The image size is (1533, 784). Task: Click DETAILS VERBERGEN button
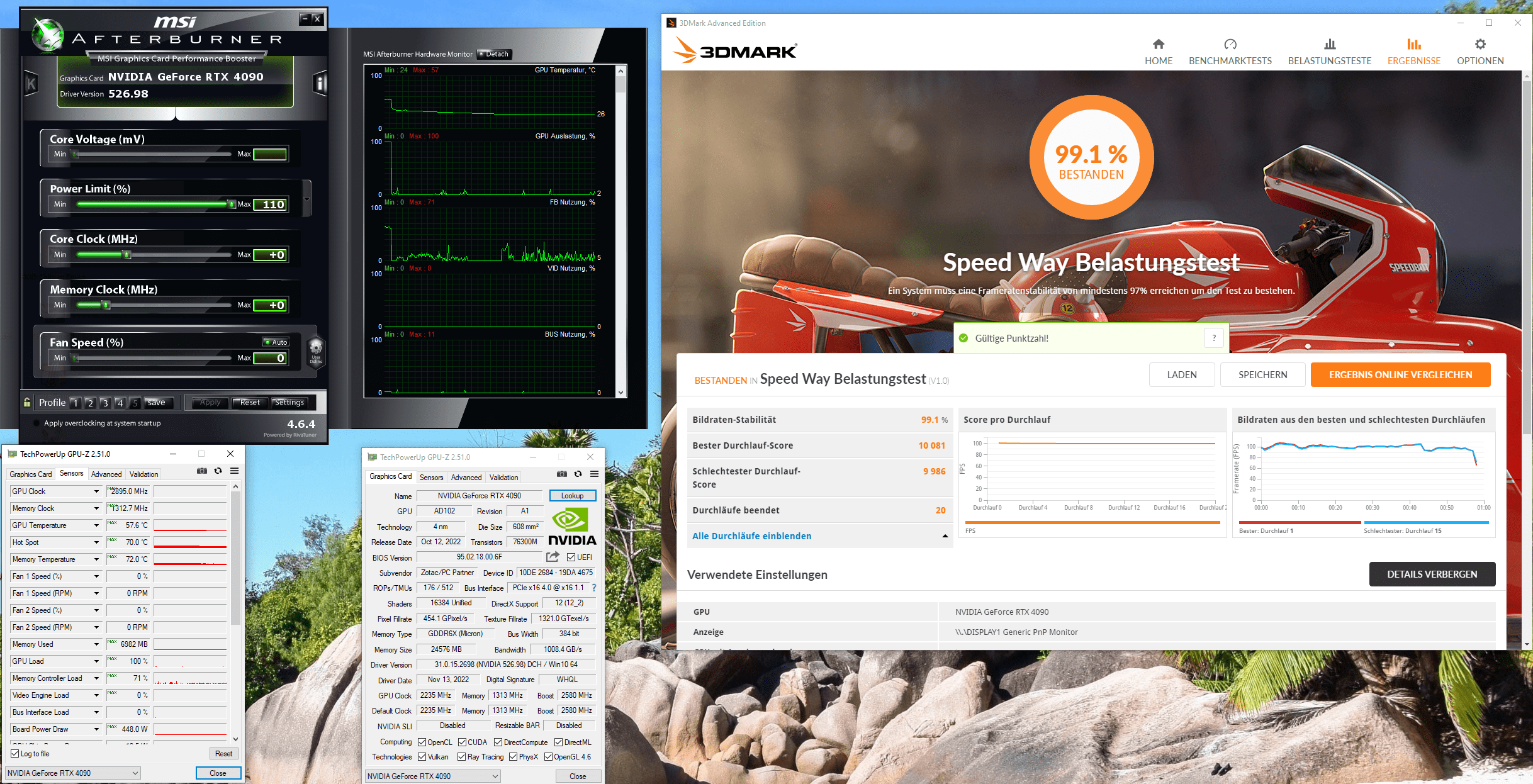coord(1432,574)
